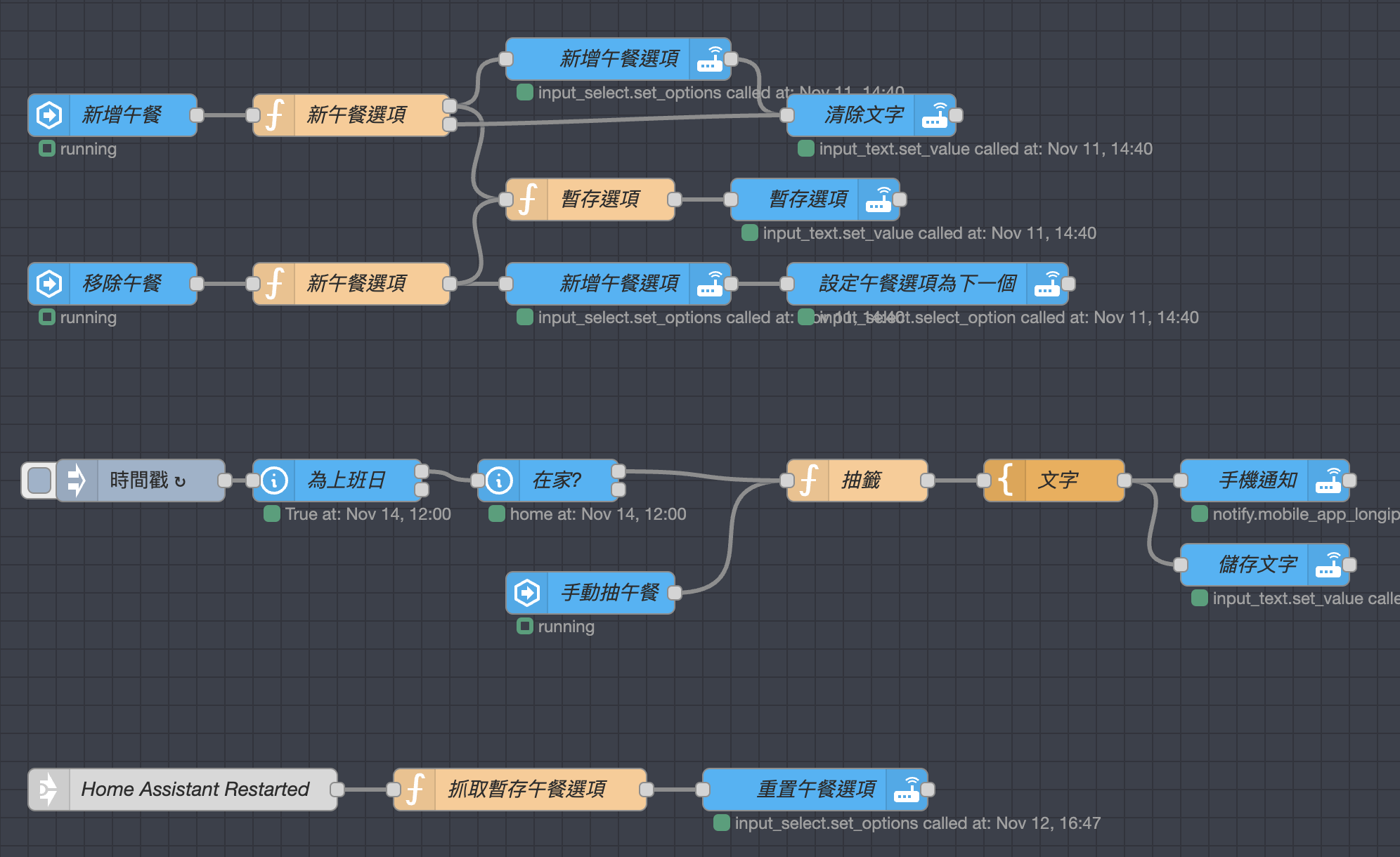
Task: Click the entity icon on 新增午餐 node
Action: [49, 115]
